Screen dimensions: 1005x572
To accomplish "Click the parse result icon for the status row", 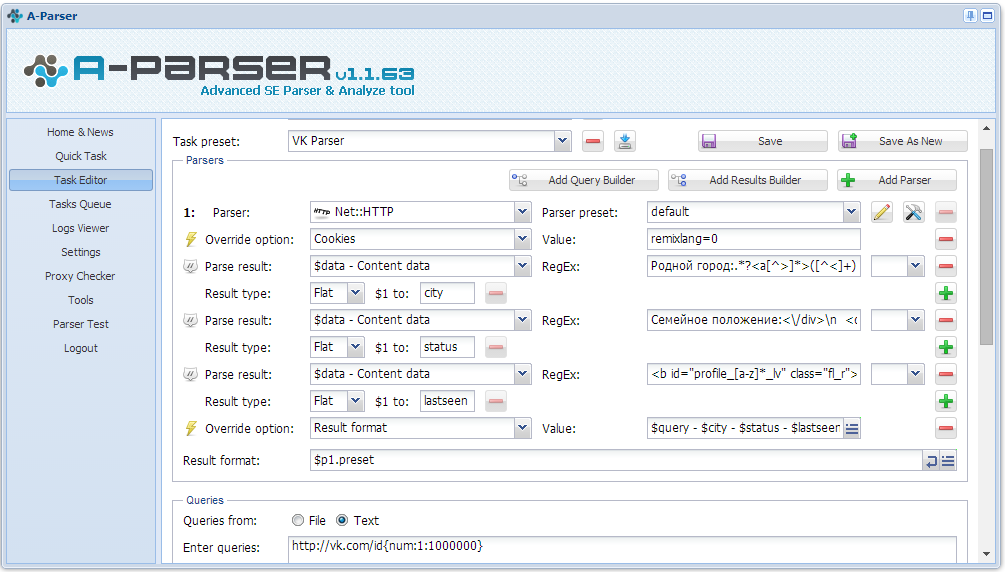I will click(x=190, y=320).
